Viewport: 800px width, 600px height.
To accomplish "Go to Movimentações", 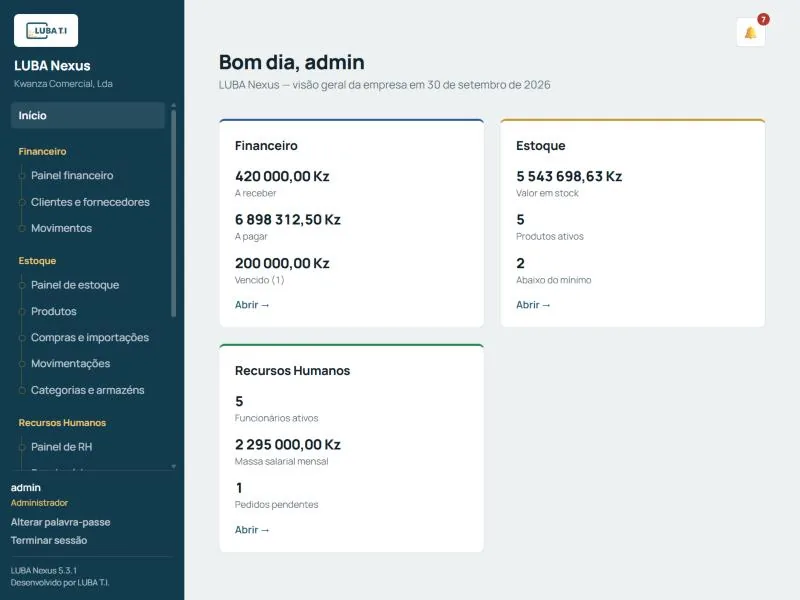I will point(70,363).
